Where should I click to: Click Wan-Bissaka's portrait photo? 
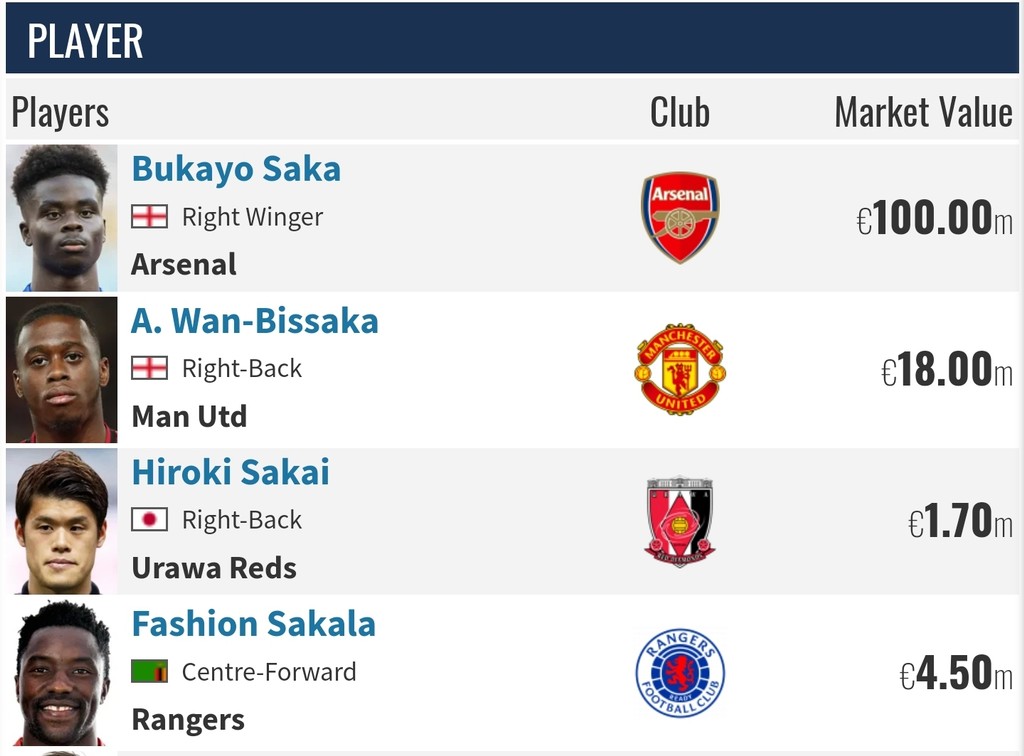click(61, 370)
